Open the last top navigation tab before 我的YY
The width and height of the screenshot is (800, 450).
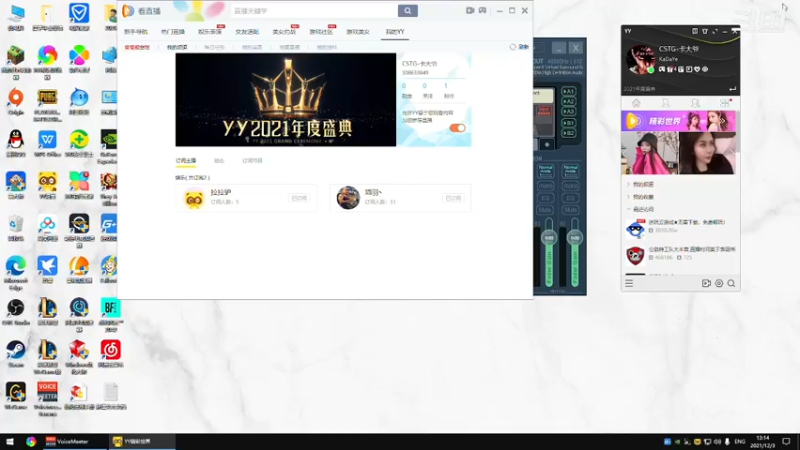358,32
